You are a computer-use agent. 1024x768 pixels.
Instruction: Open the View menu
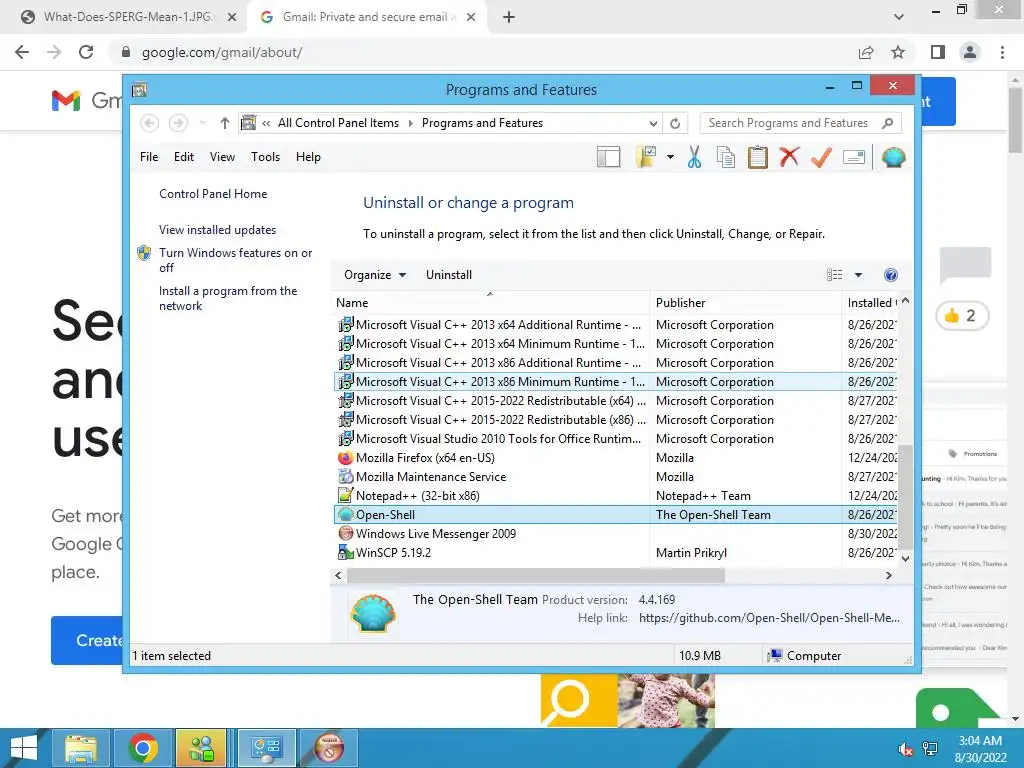222,157
